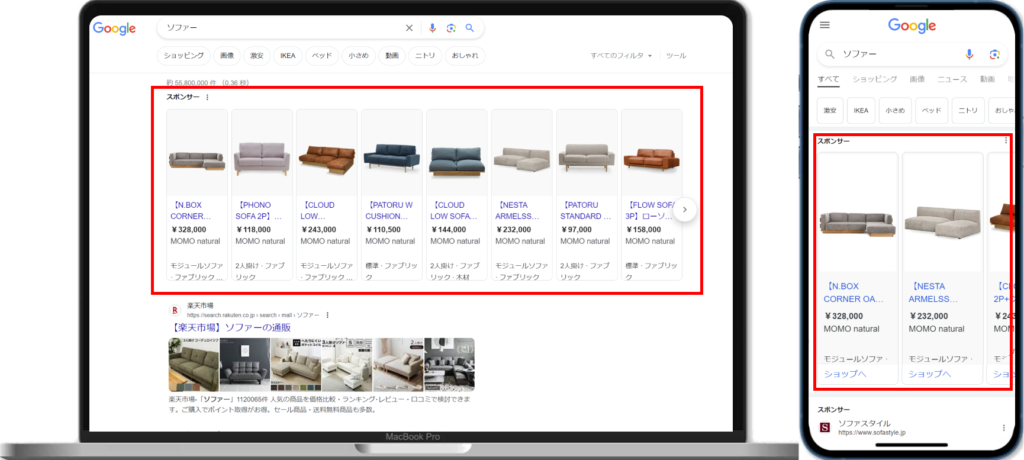
Task: Tap the IKEA chip on the phone
Action: [x=861, y=110]
